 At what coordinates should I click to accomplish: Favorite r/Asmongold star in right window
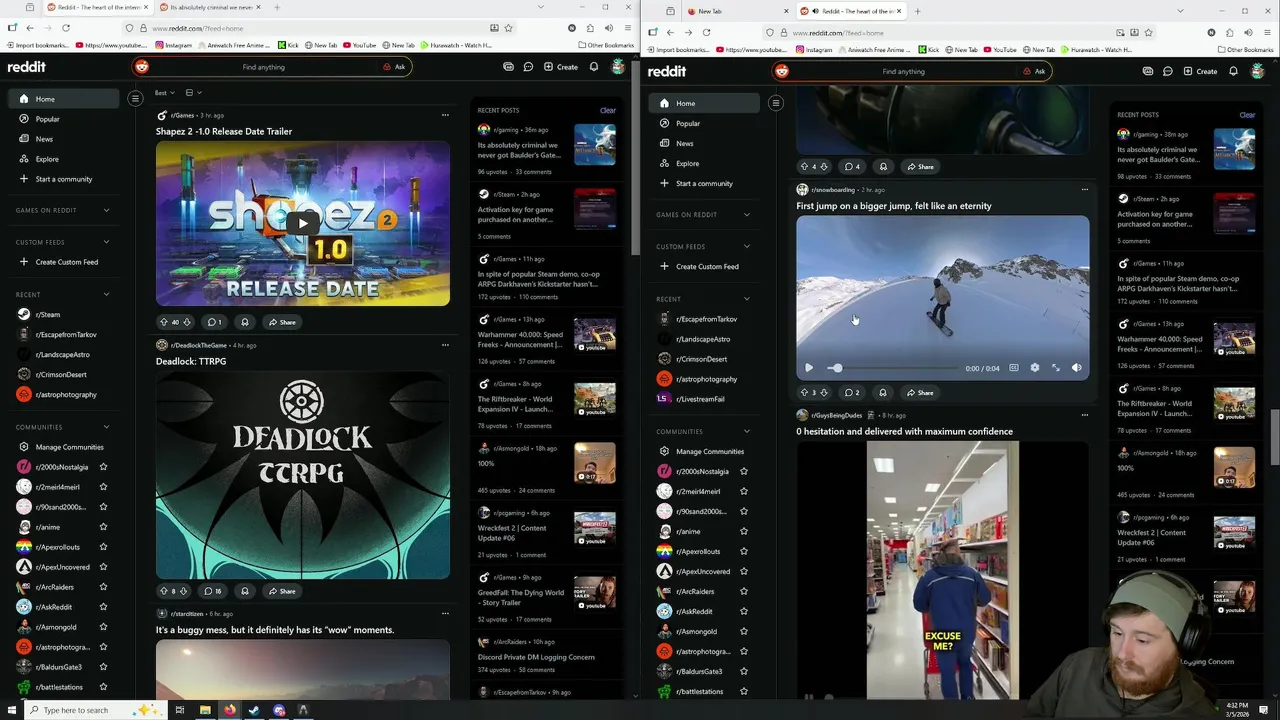coord(743,631)
